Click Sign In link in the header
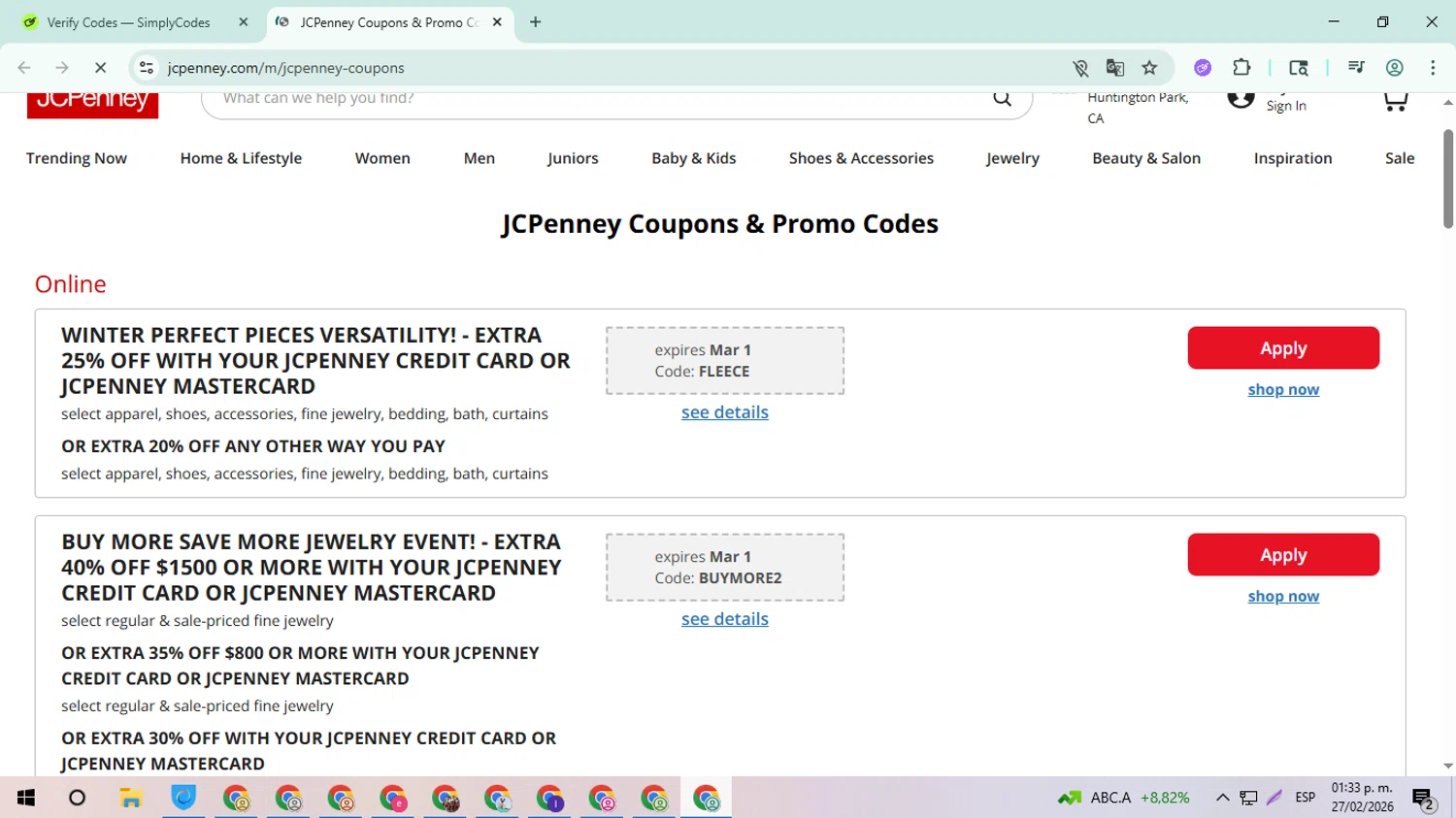Screen dimensions: 1456x818 [1286, 106]
